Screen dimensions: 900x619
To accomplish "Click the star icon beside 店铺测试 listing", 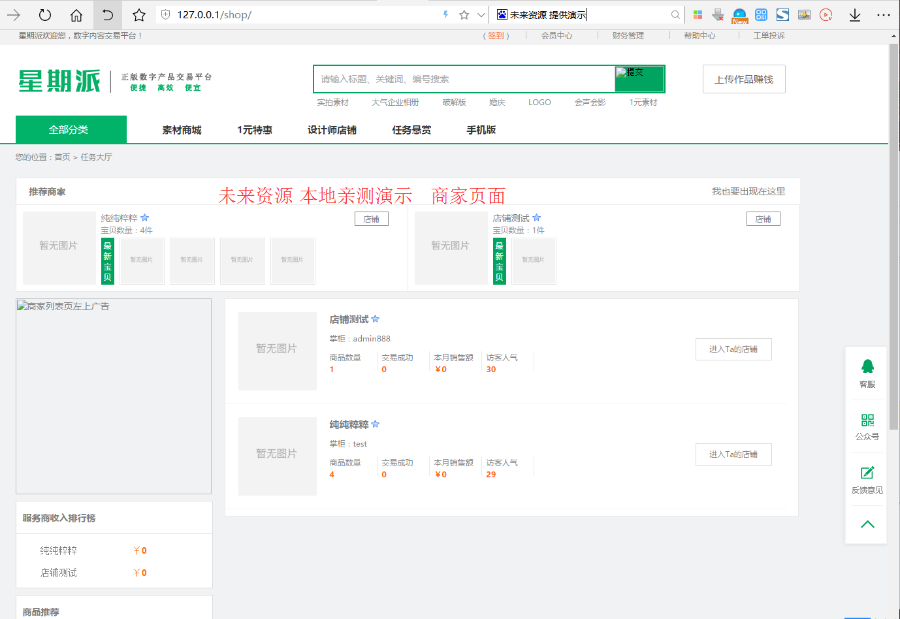I will (376, 320).
